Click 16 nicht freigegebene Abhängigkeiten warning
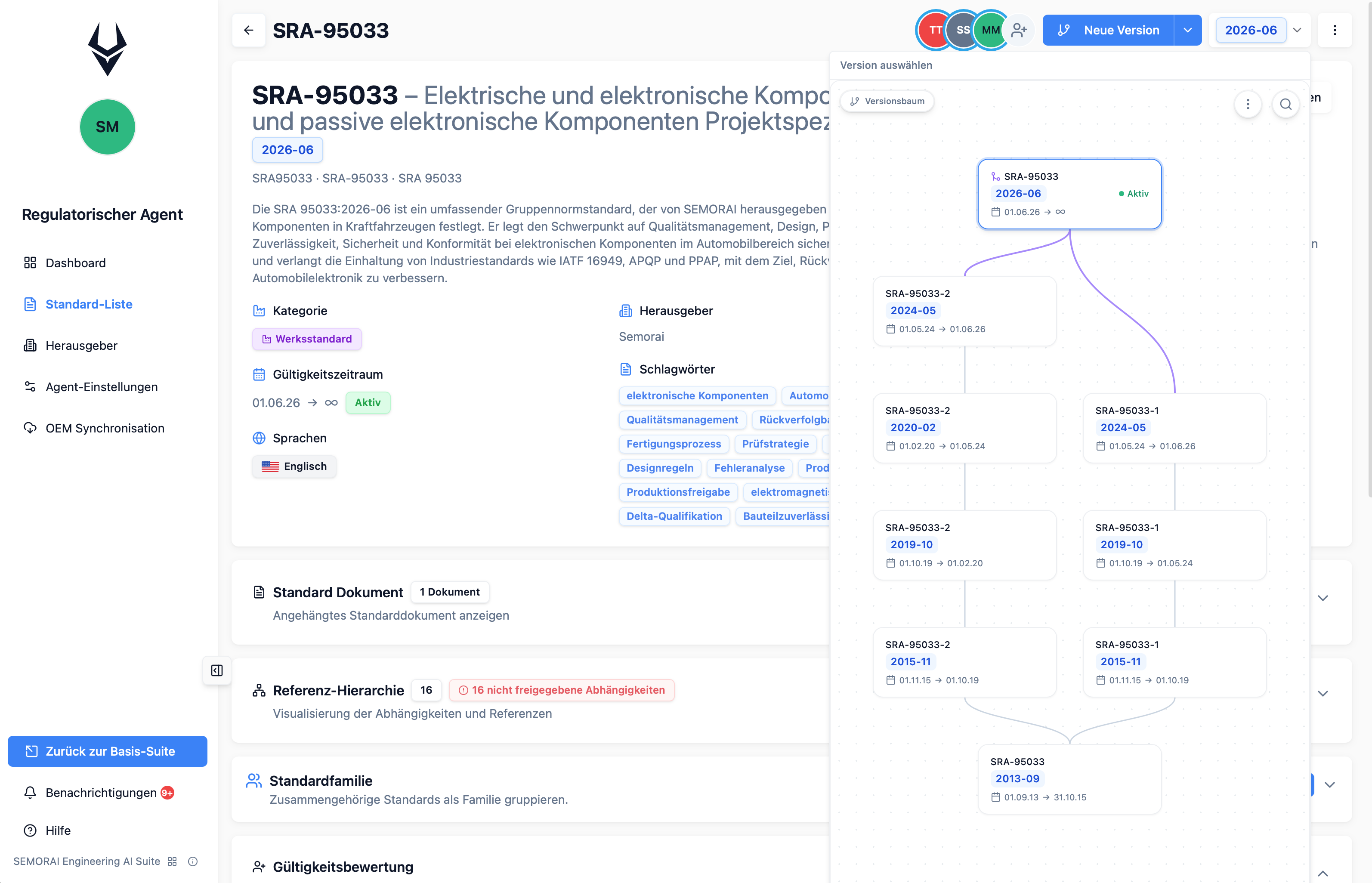 point(562,690)
